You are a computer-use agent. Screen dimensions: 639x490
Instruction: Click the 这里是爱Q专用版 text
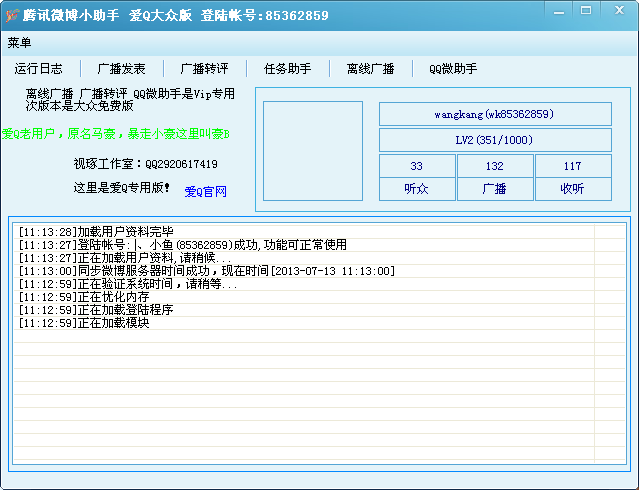(x=122, y=188)
